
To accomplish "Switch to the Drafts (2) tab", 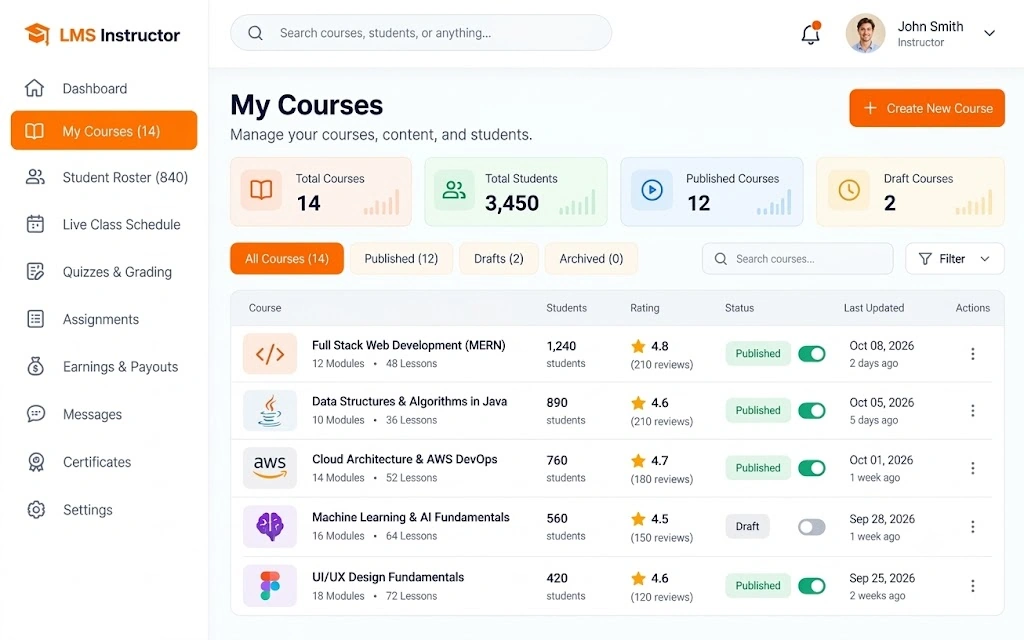I will (499, 259).
